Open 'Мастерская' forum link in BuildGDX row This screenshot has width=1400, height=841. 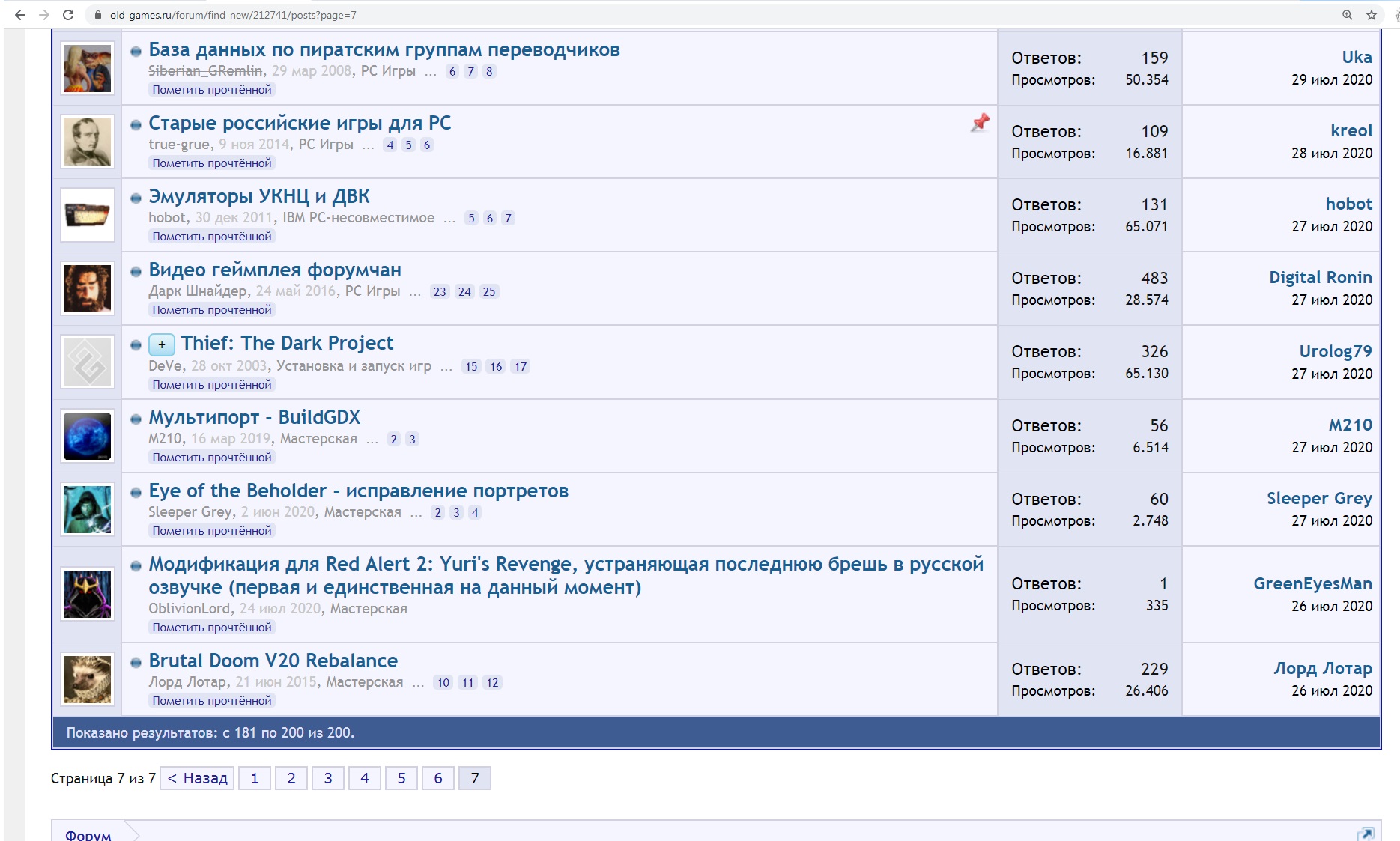pos(318,439)
